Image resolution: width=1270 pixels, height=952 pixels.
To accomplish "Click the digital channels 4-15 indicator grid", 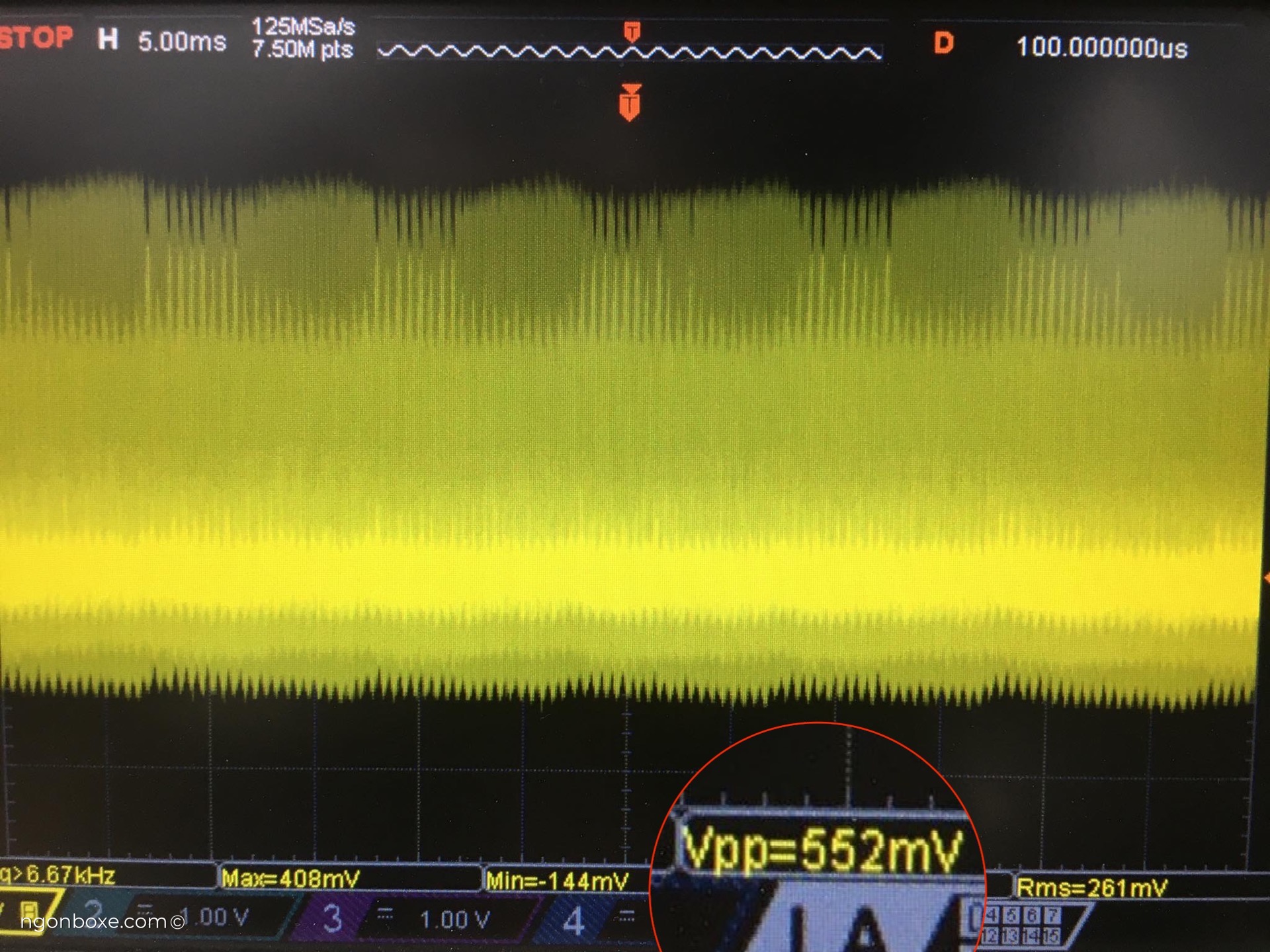I will click(x=1022, y=926).
